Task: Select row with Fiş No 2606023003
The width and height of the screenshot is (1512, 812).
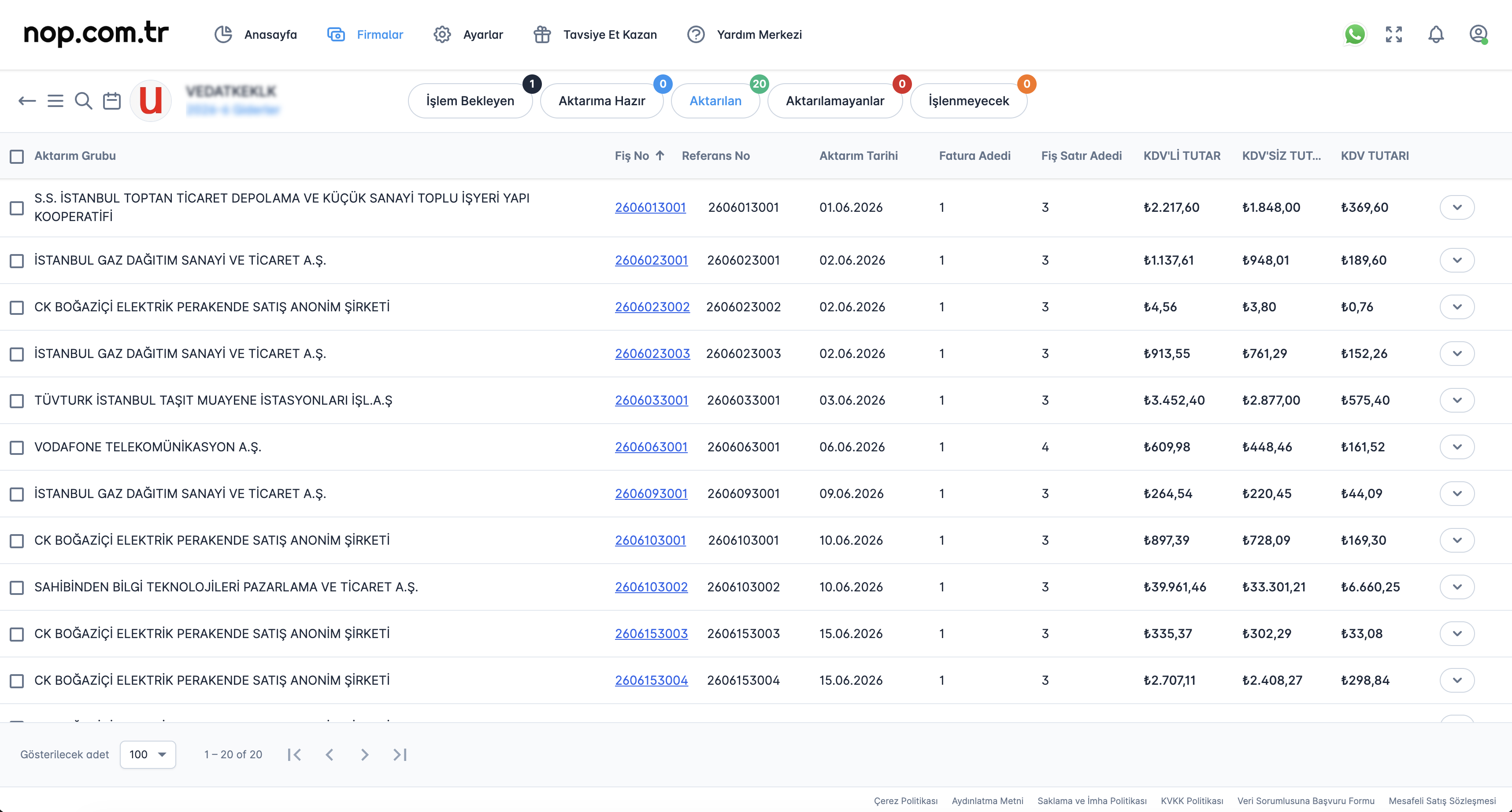Action: 17,354
